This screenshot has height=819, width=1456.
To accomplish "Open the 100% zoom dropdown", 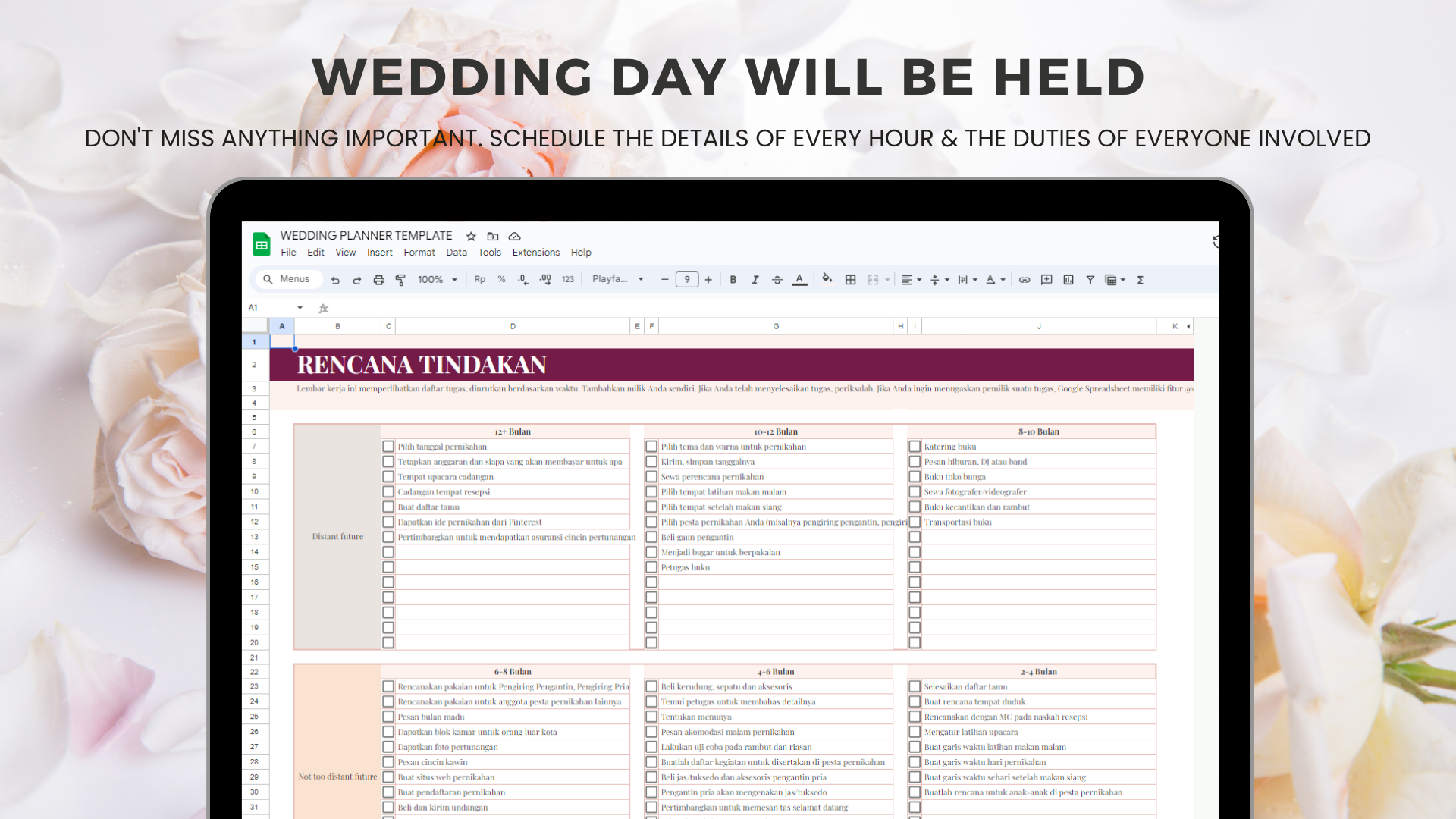I will 438,280.
